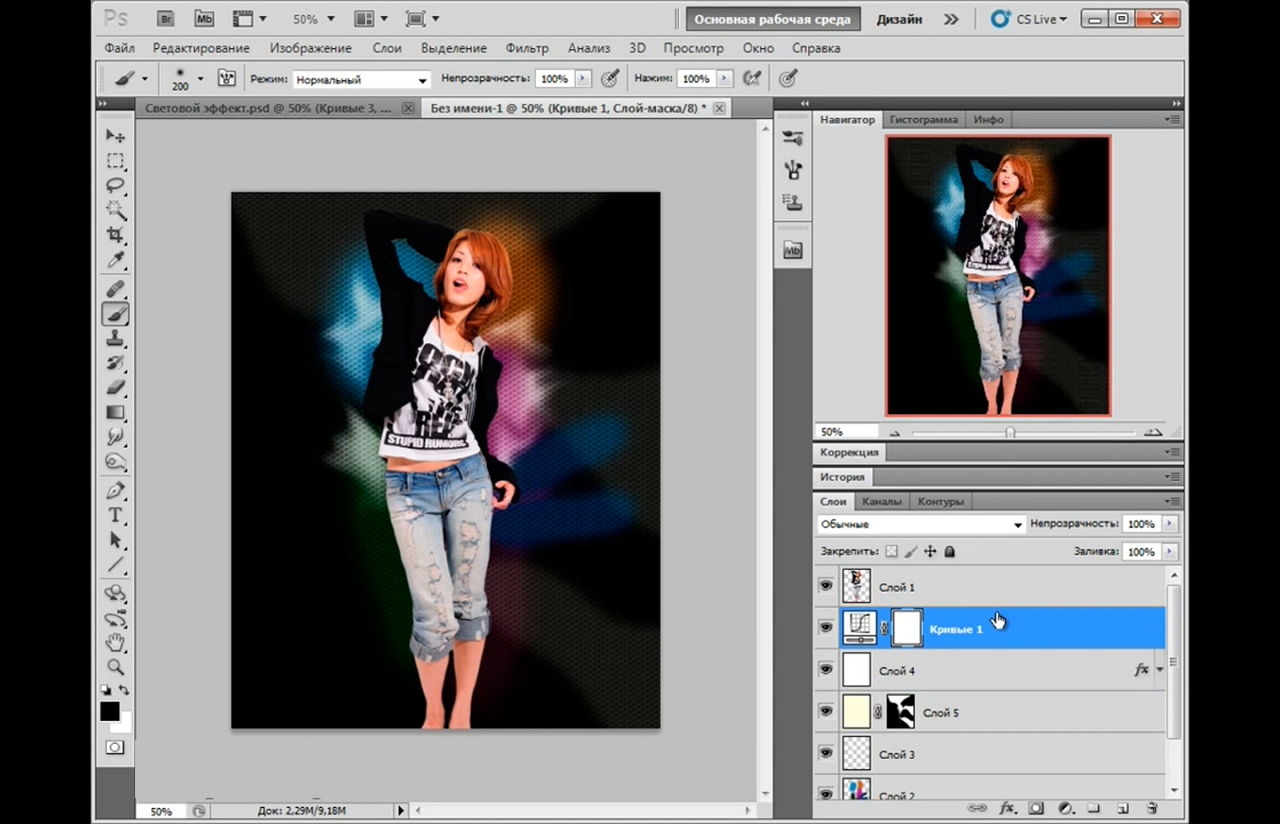This screenshot has height=824, width=1280.
Task: Switch to the Каналы tab
Action: pos(881,501)
